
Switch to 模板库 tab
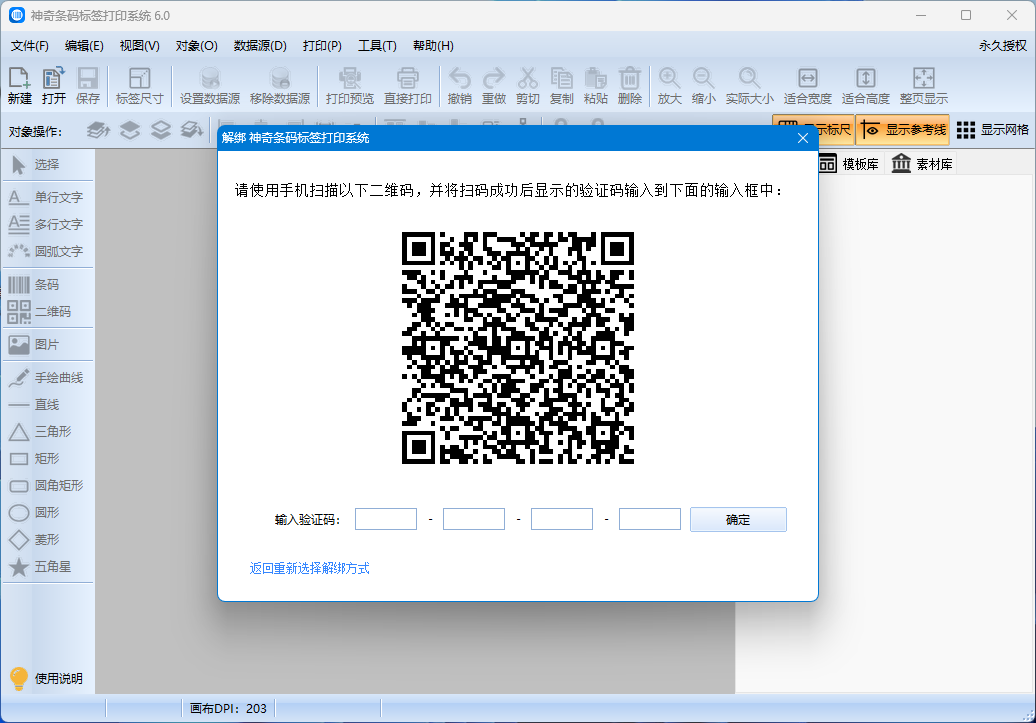coord(849,164)
